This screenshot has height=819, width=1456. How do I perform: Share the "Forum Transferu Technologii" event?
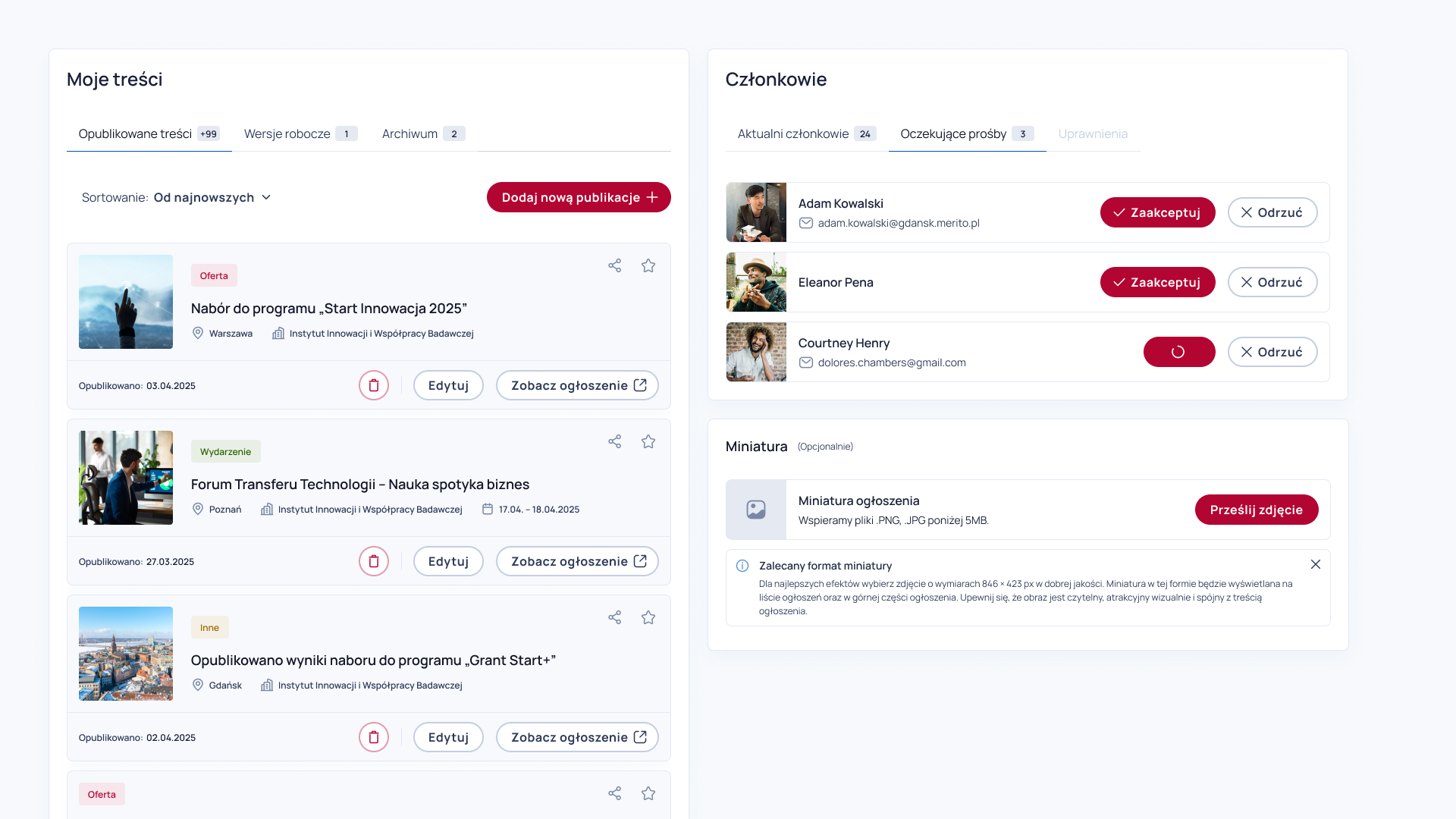(x=614, y=441)
